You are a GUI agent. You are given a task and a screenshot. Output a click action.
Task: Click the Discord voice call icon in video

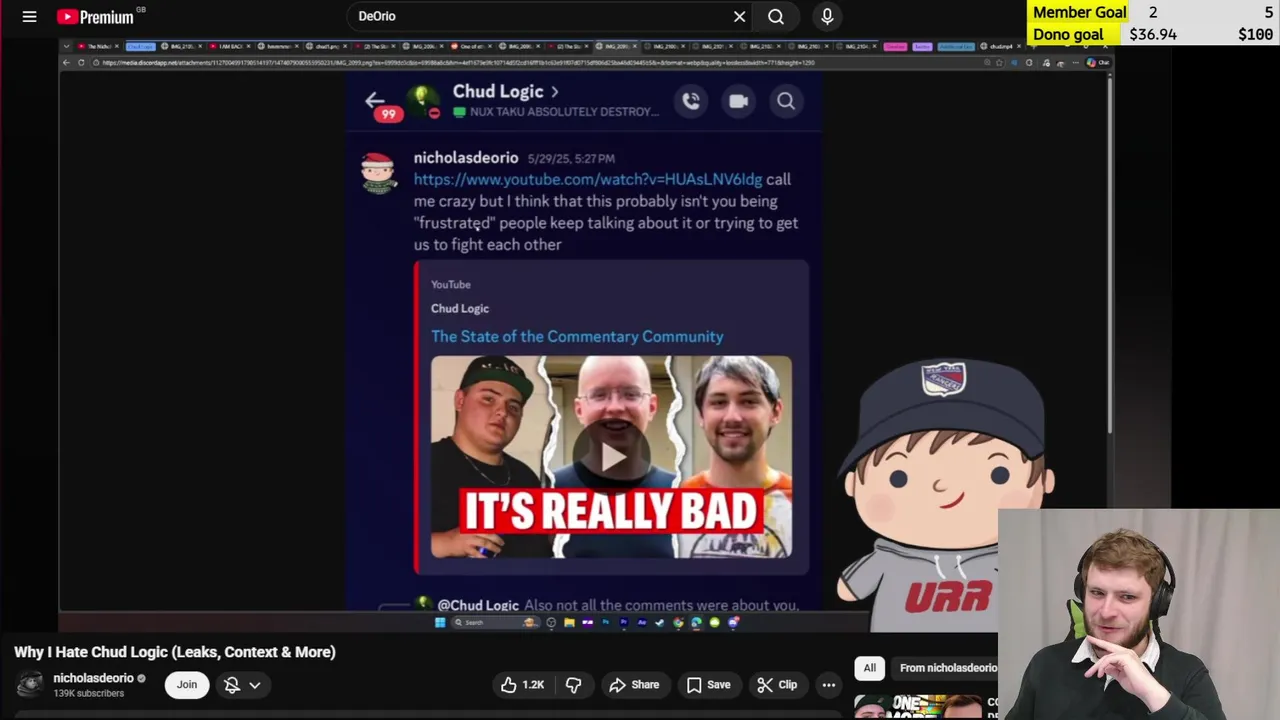pos(691,101)
